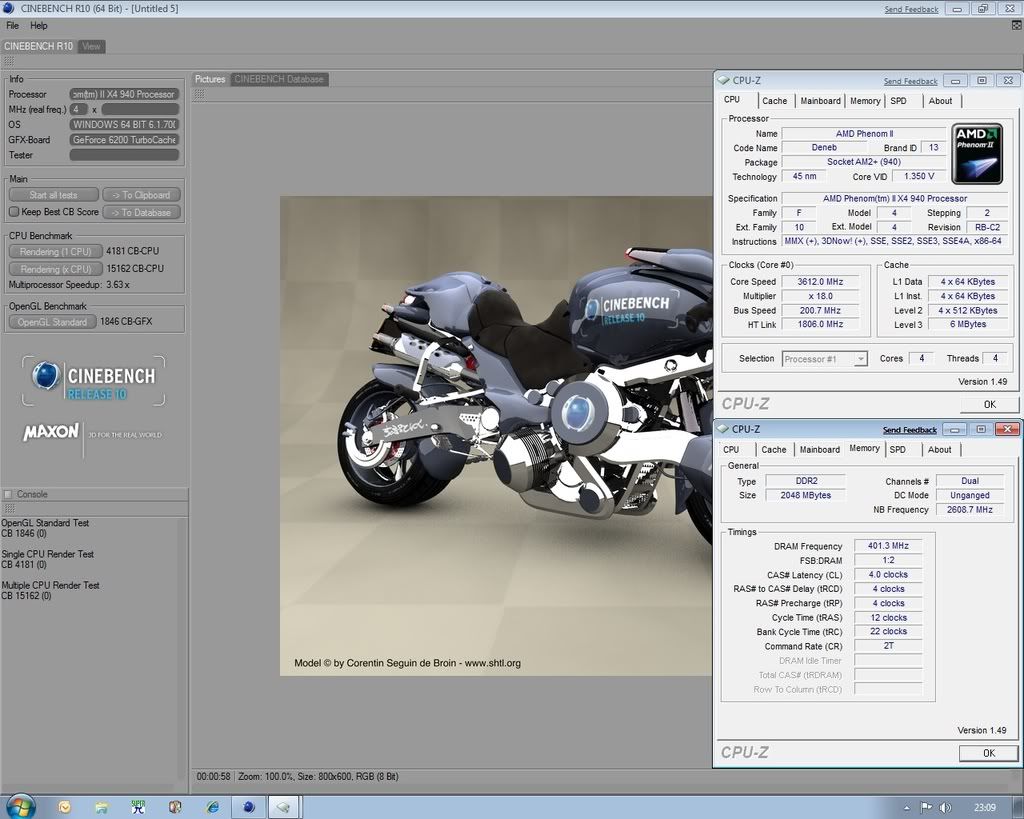Open Memory tab in upper CPU-Z window
The image size is (1024, 819).
point(865,101)
